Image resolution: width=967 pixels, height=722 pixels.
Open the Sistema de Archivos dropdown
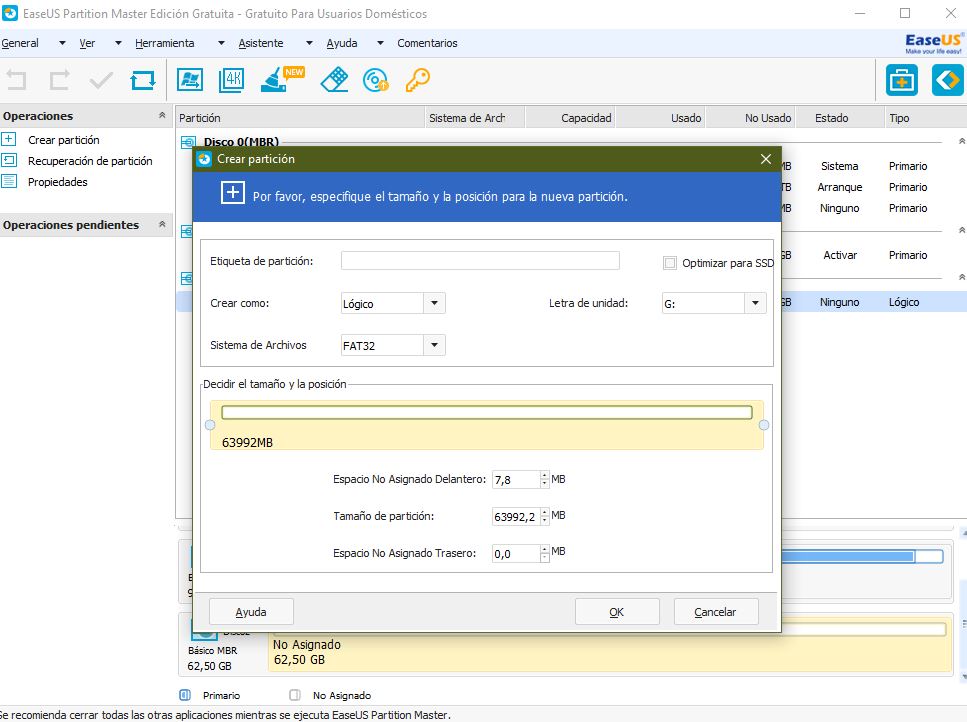click(x=434, y=346)
